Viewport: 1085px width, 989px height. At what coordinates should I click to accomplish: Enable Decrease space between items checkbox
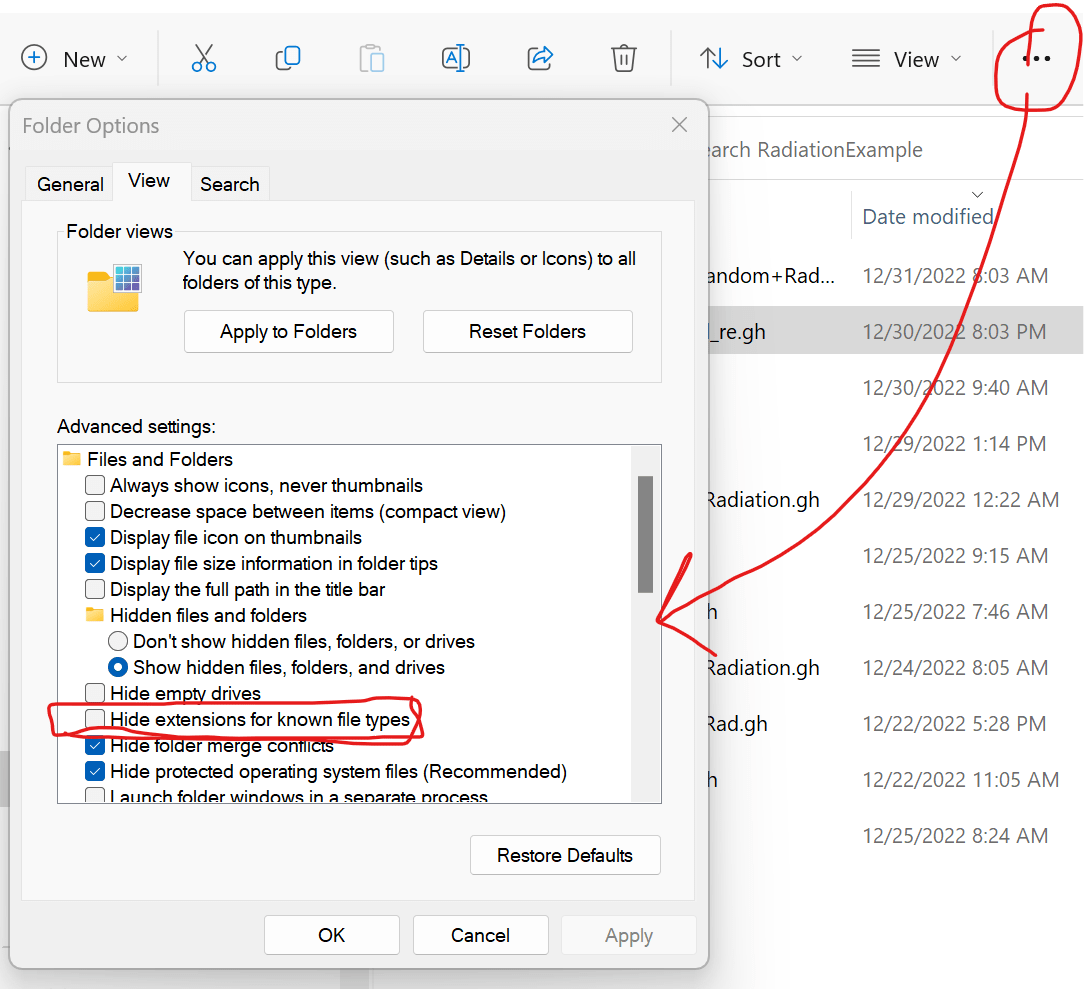point(95,511)
